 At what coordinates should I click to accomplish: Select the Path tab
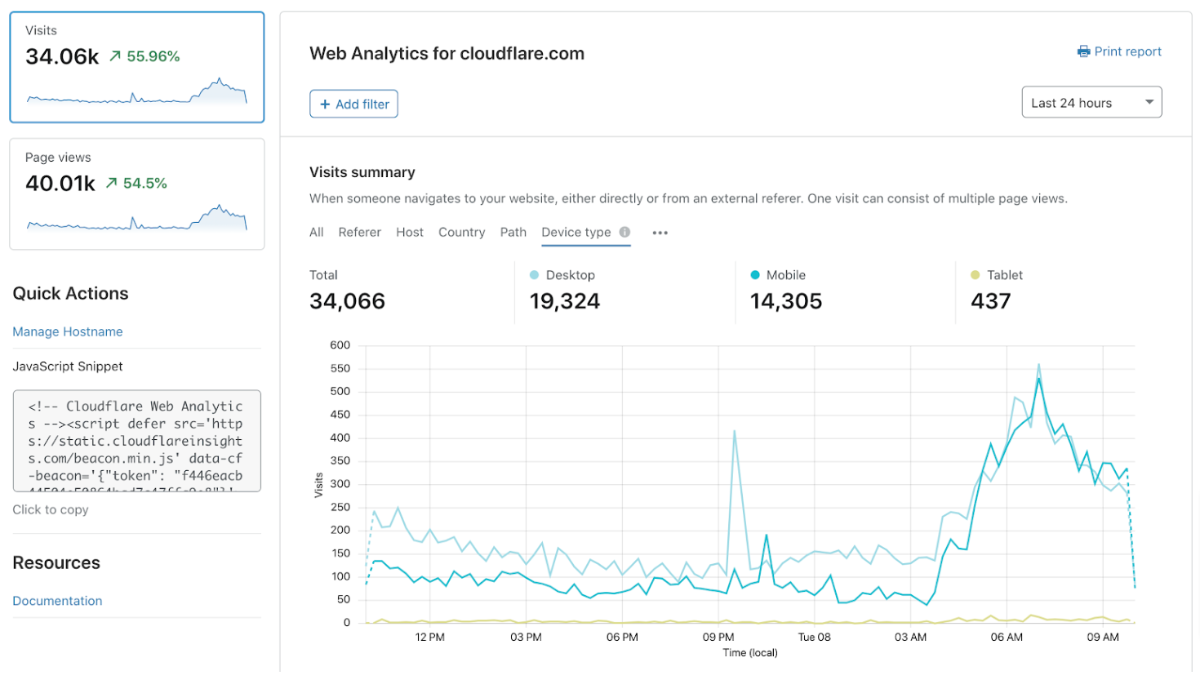513,232
